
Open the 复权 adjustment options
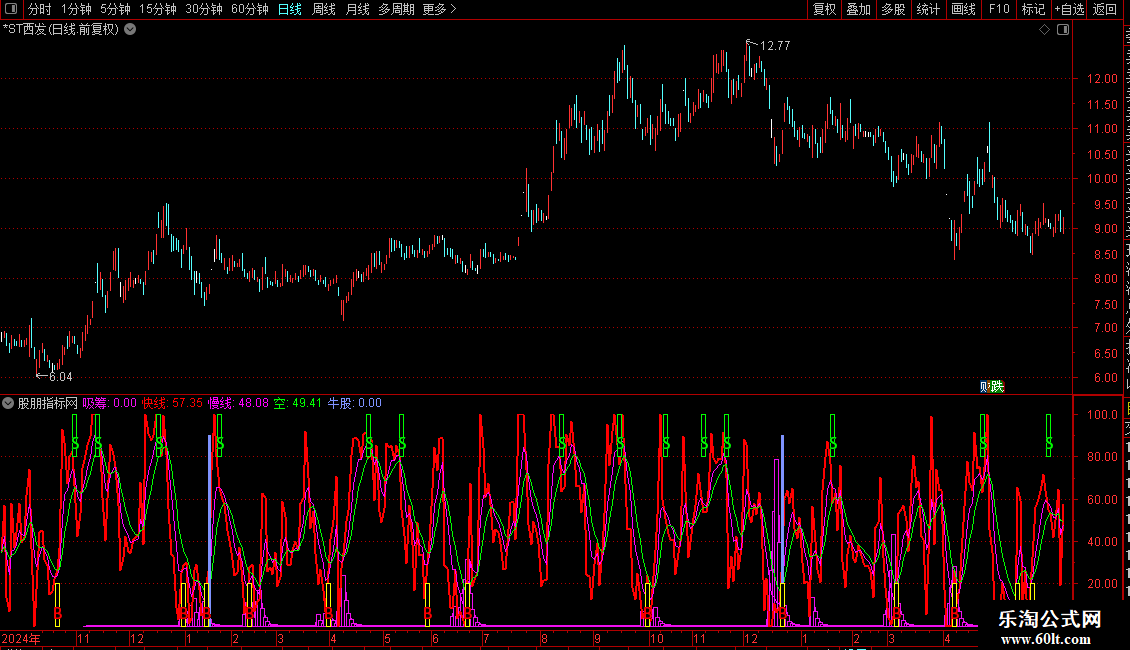[824, 9]
